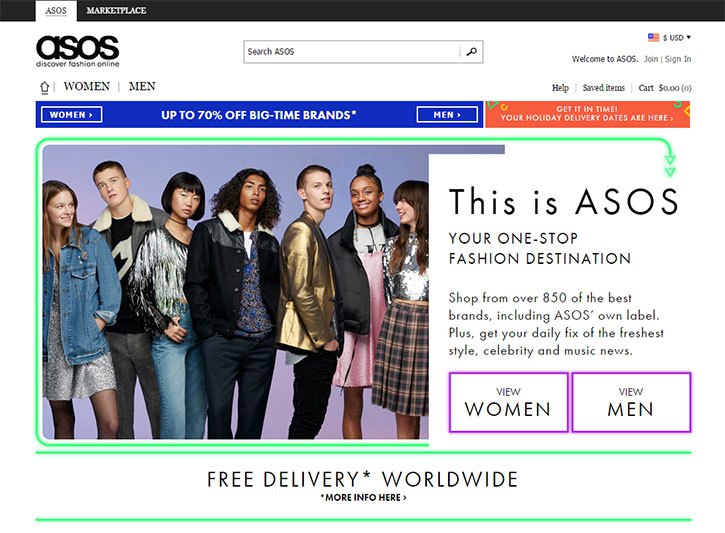
Task: Click WOMEN button in blue sale banner
Action: tap(72, 115)
